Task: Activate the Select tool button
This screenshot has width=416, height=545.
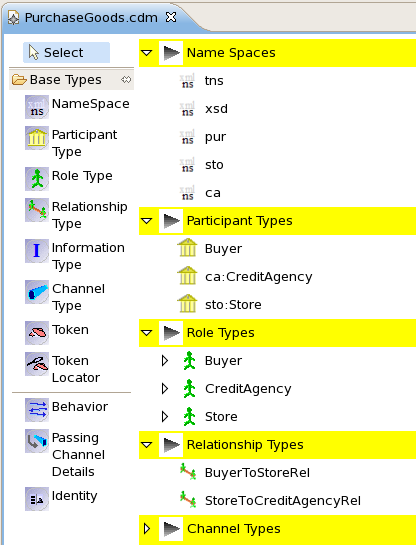Action: (x=66, y=52)
